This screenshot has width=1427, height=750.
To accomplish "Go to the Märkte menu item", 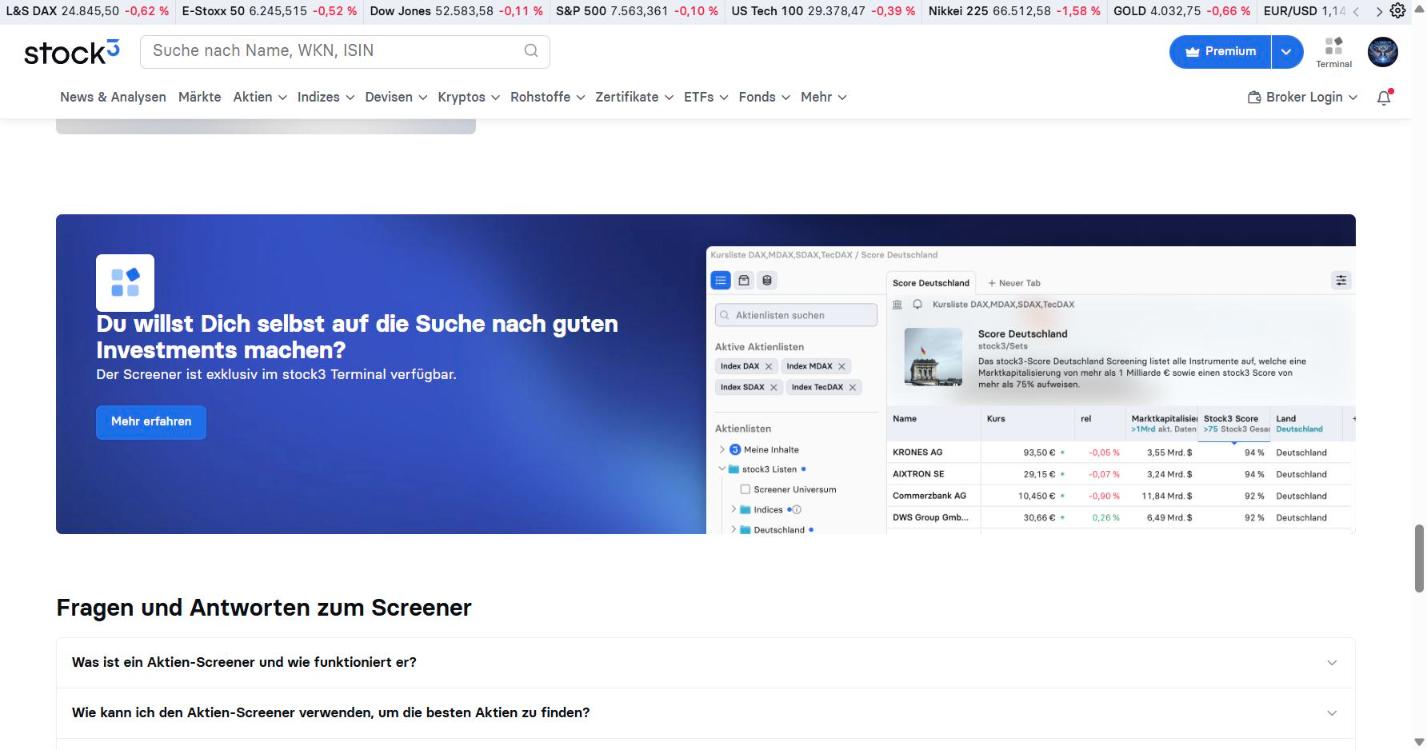I will point(200,97).
